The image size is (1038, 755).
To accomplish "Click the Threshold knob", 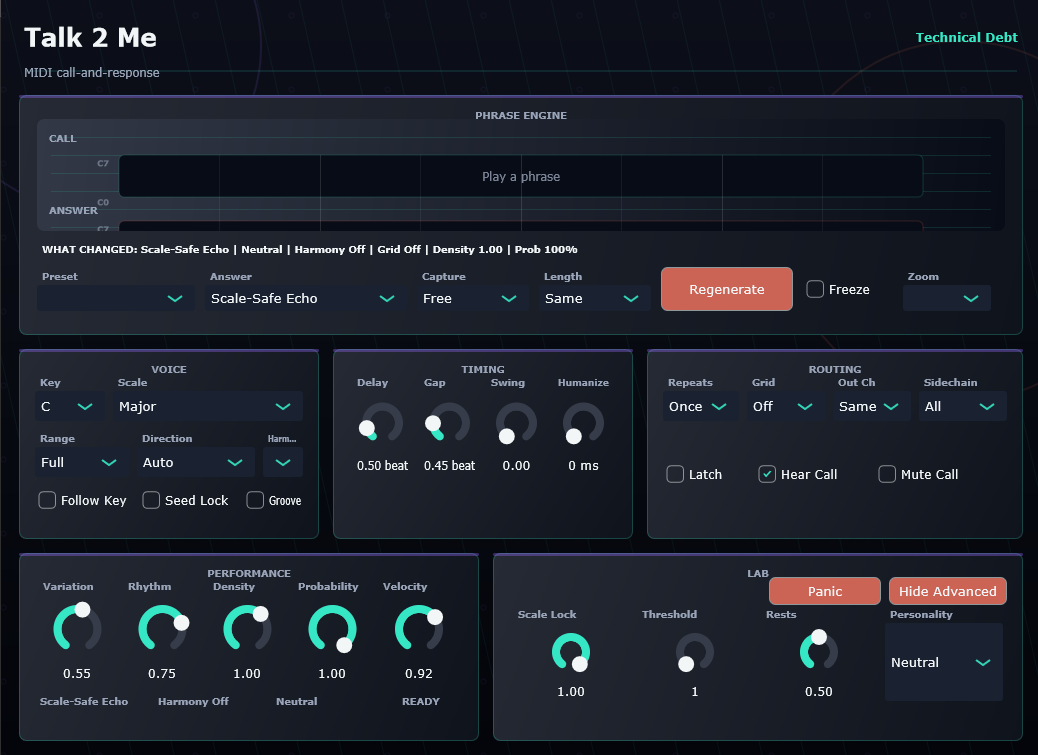I will 694,652.
